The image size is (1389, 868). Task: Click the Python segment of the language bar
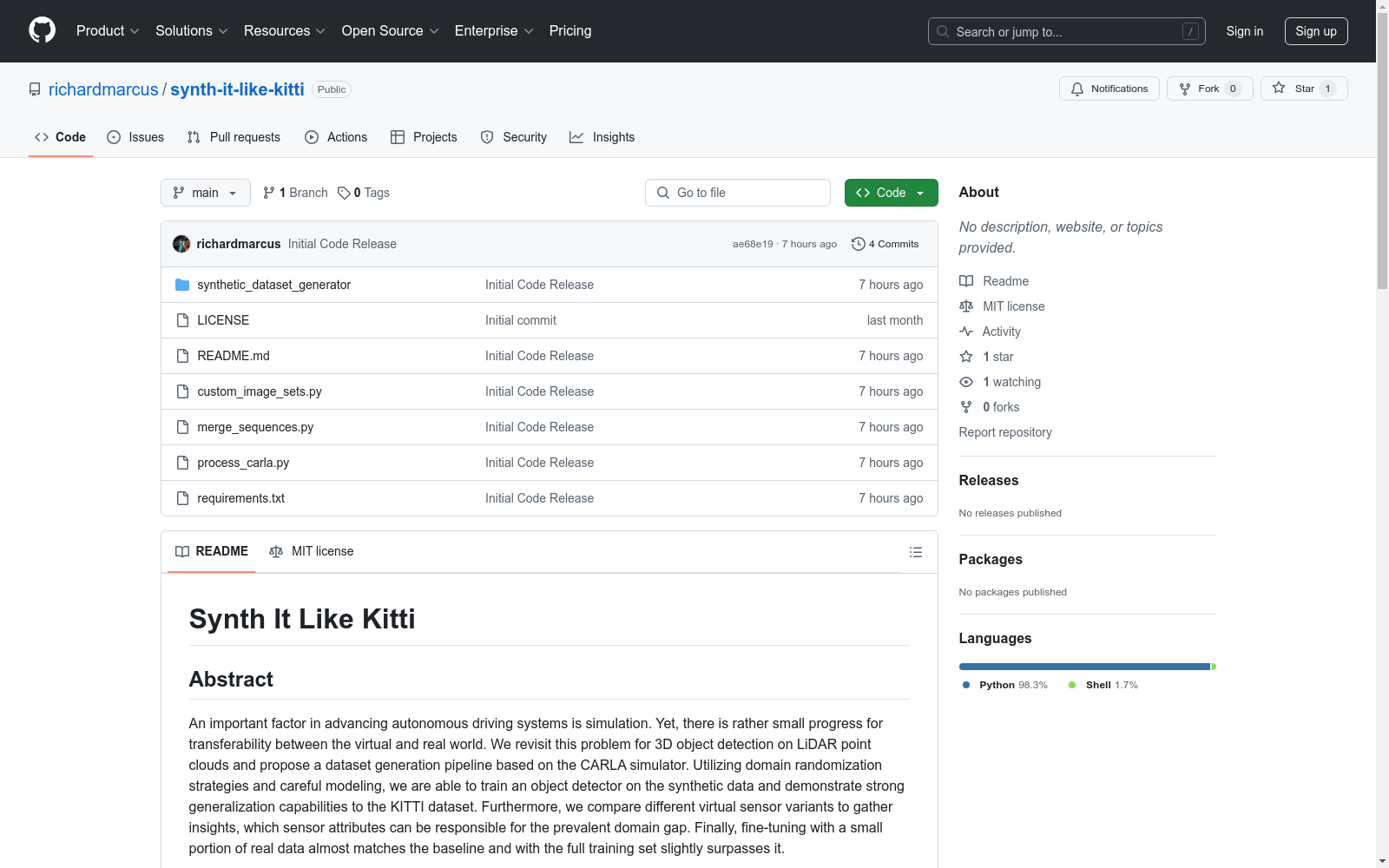tap(1084, 667)
